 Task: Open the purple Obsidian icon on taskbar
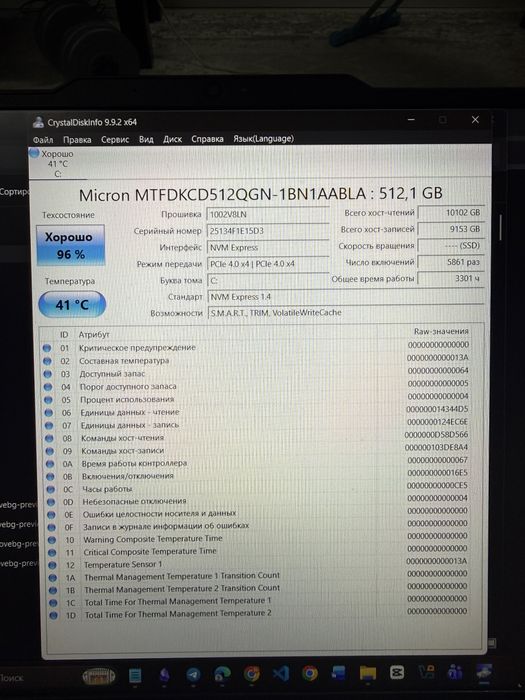[x=164, y=675]
